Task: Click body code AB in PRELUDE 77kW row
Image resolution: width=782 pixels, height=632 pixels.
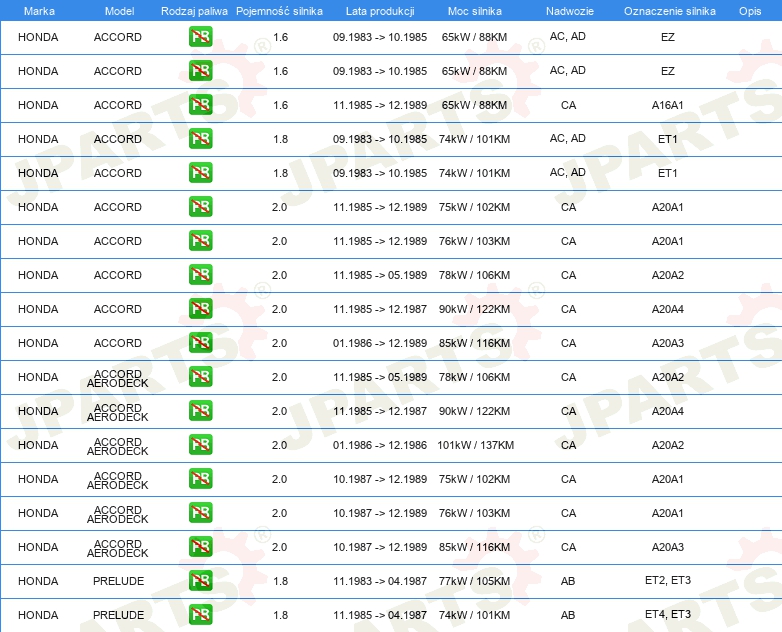Action: click(568, 581)
